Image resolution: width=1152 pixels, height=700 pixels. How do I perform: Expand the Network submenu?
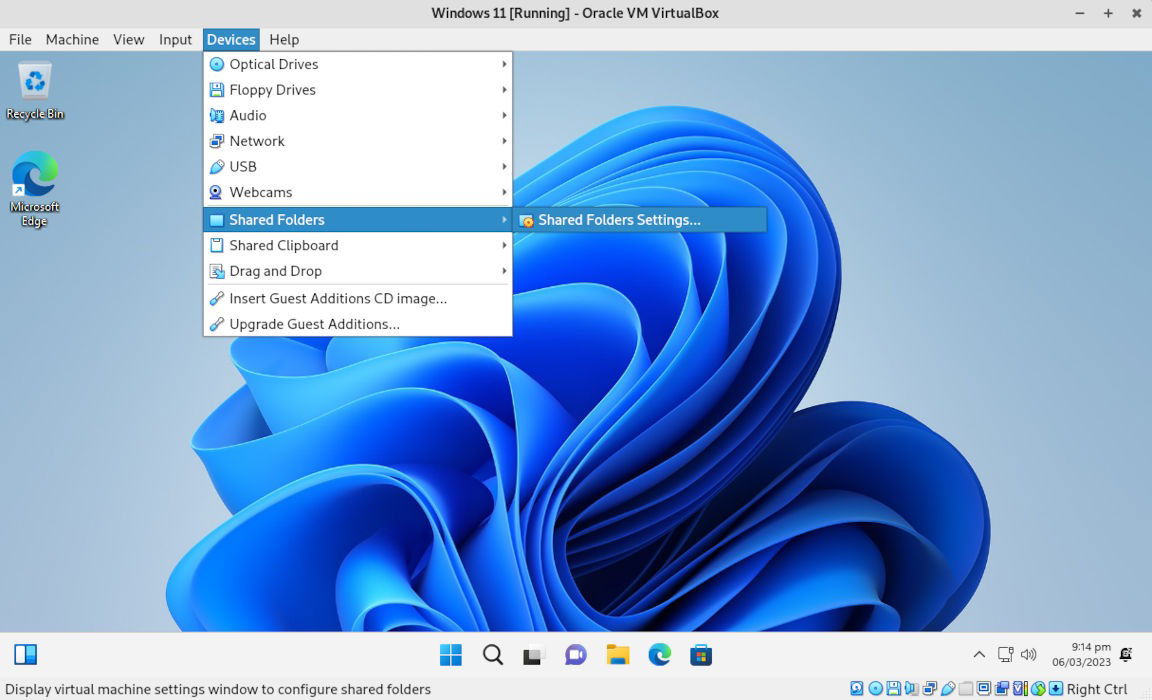[257, 140]
